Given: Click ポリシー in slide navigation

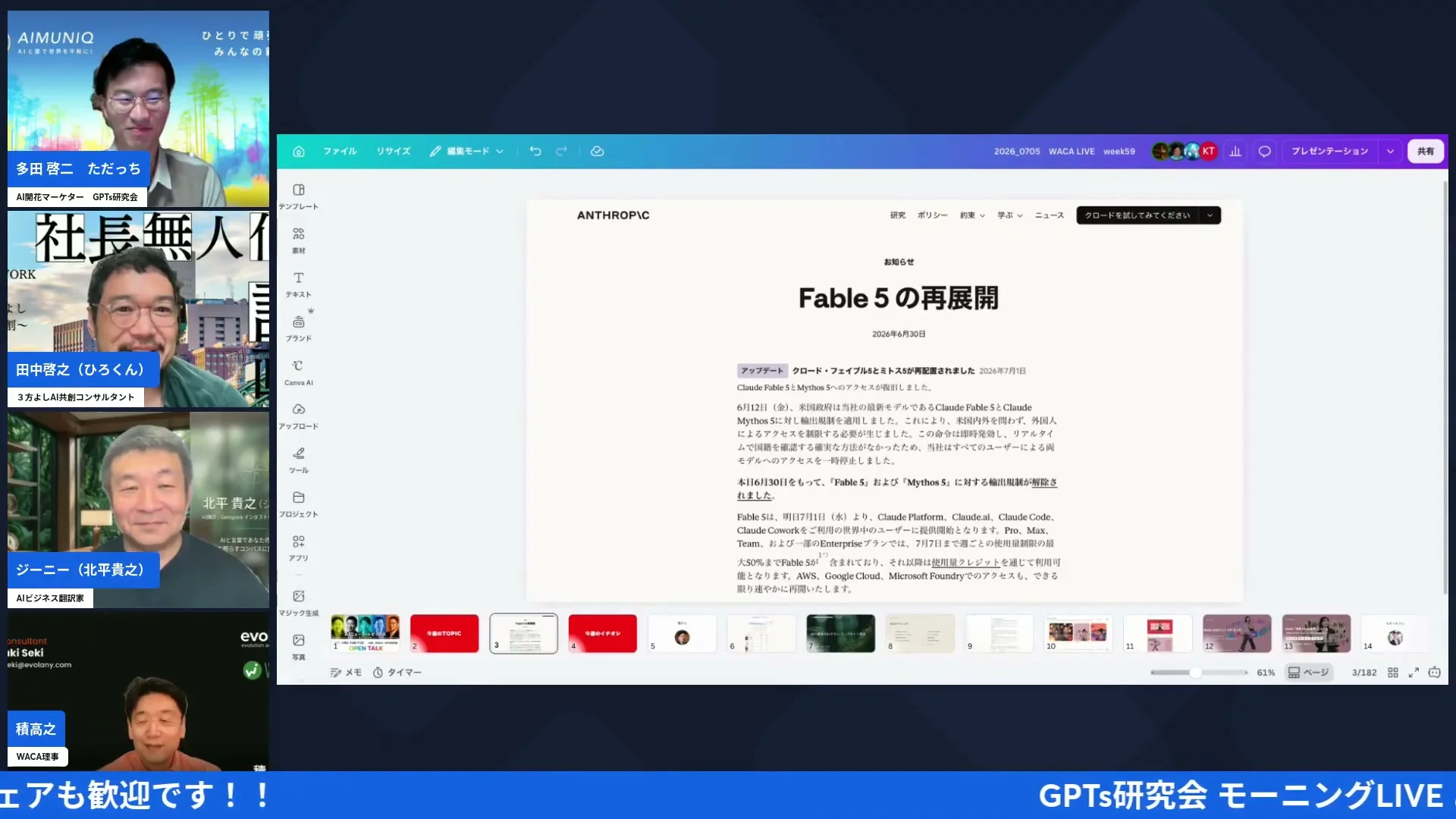Looking at the screenshot, I should click(933, 215).
